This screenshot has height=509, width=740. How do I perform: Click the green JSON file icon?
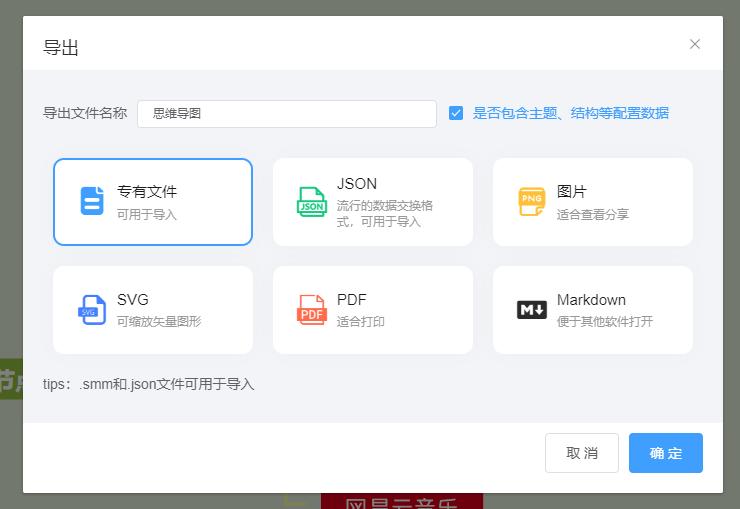coord(311,202)
